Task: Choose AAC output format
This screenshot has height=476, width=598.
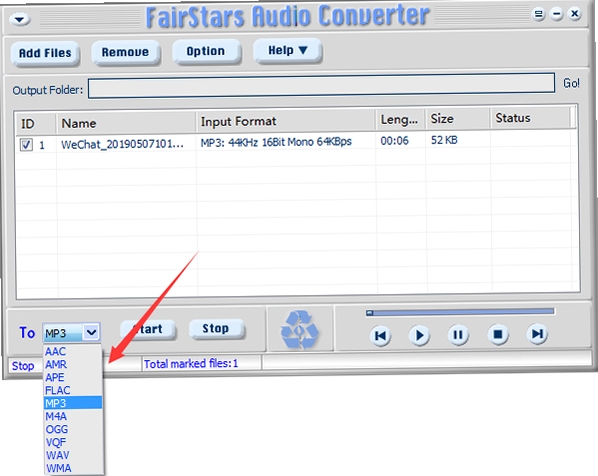Action: [73, 351]
